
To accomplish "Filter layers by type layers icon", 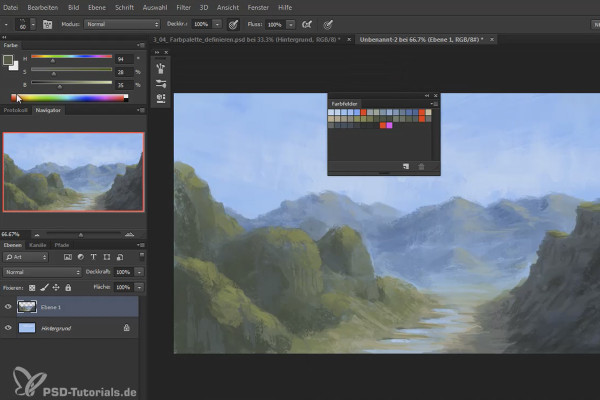I will tap(93, 257).
